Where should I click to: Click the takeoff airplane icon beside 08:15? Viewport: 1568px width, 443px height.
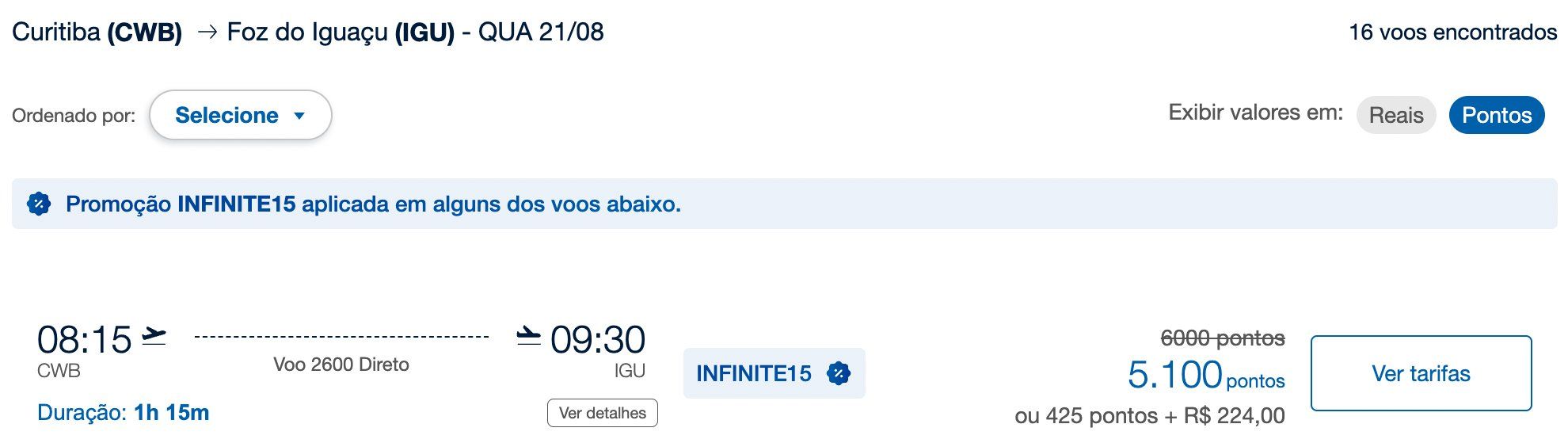pos(154,336)
